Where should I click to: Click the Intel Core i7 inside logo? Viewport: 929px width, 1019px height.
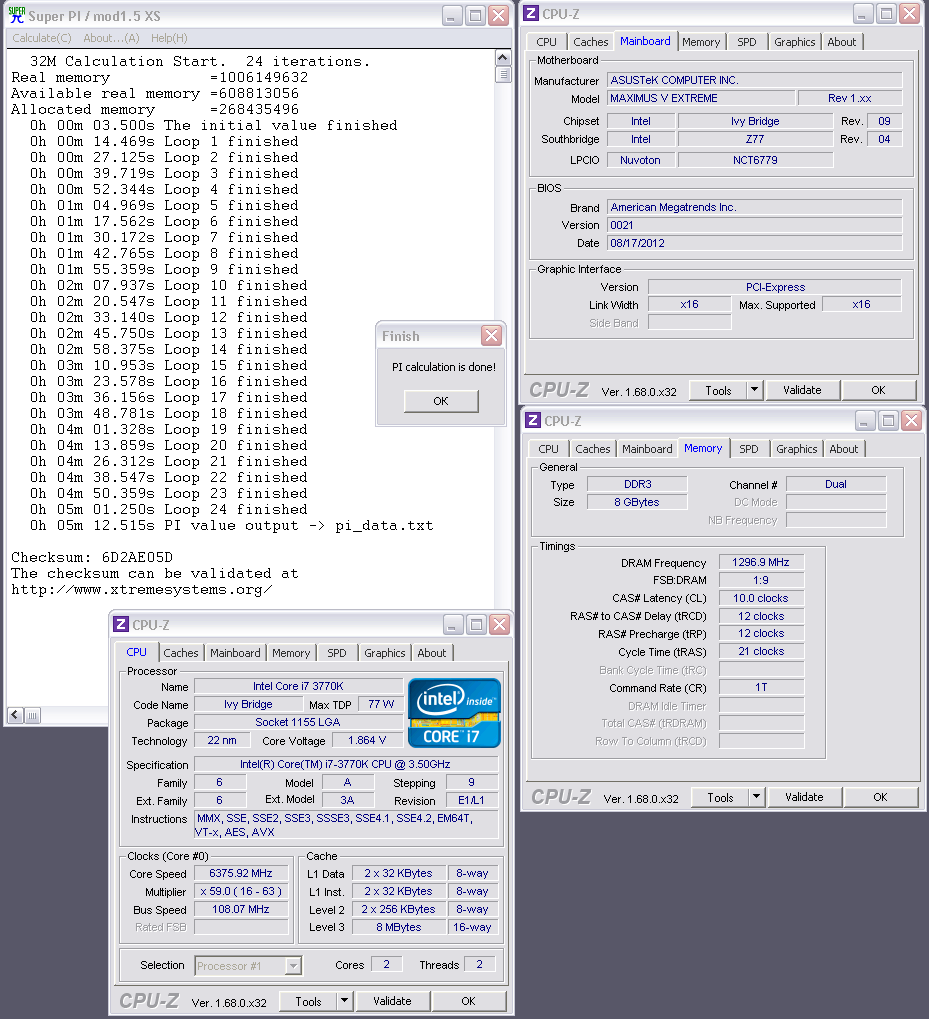(454, 713)
